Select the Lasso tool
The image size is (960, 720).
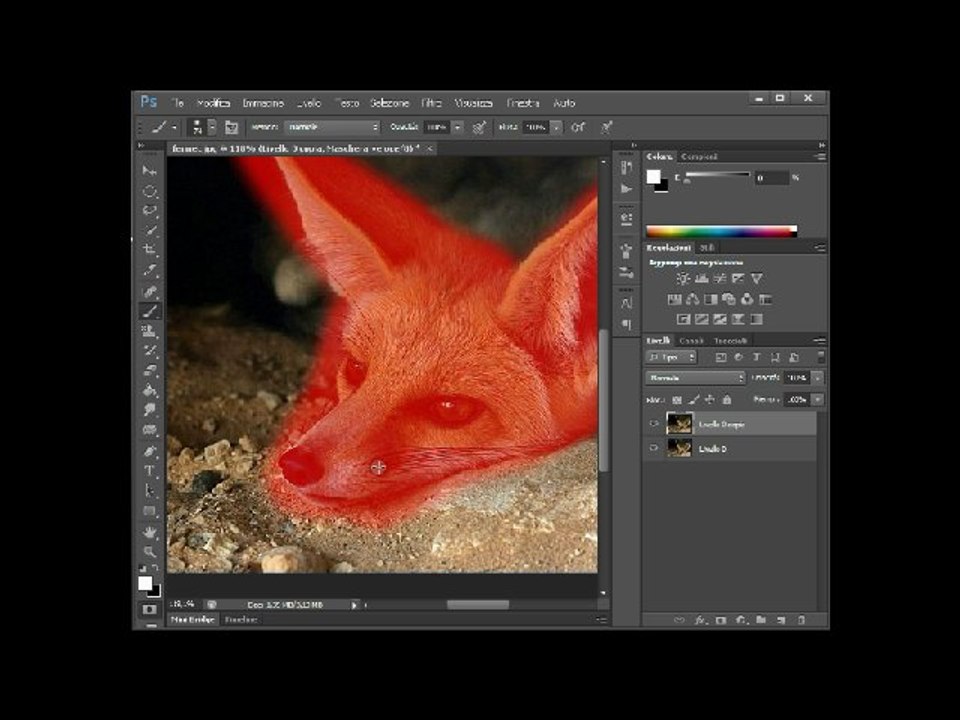click(149, 211)
